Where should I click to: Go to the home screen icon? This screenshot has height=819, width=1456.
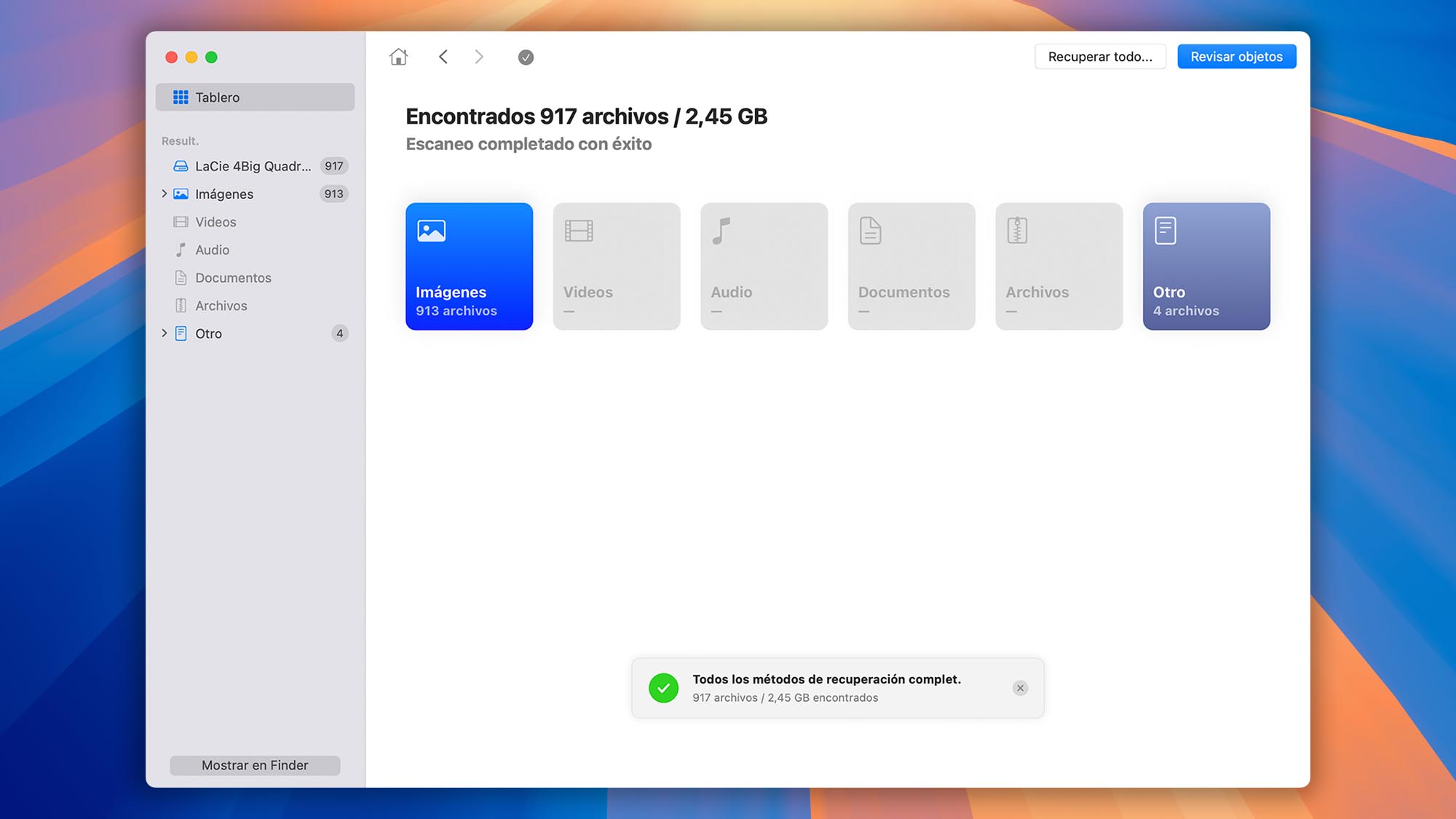(398, 57)
